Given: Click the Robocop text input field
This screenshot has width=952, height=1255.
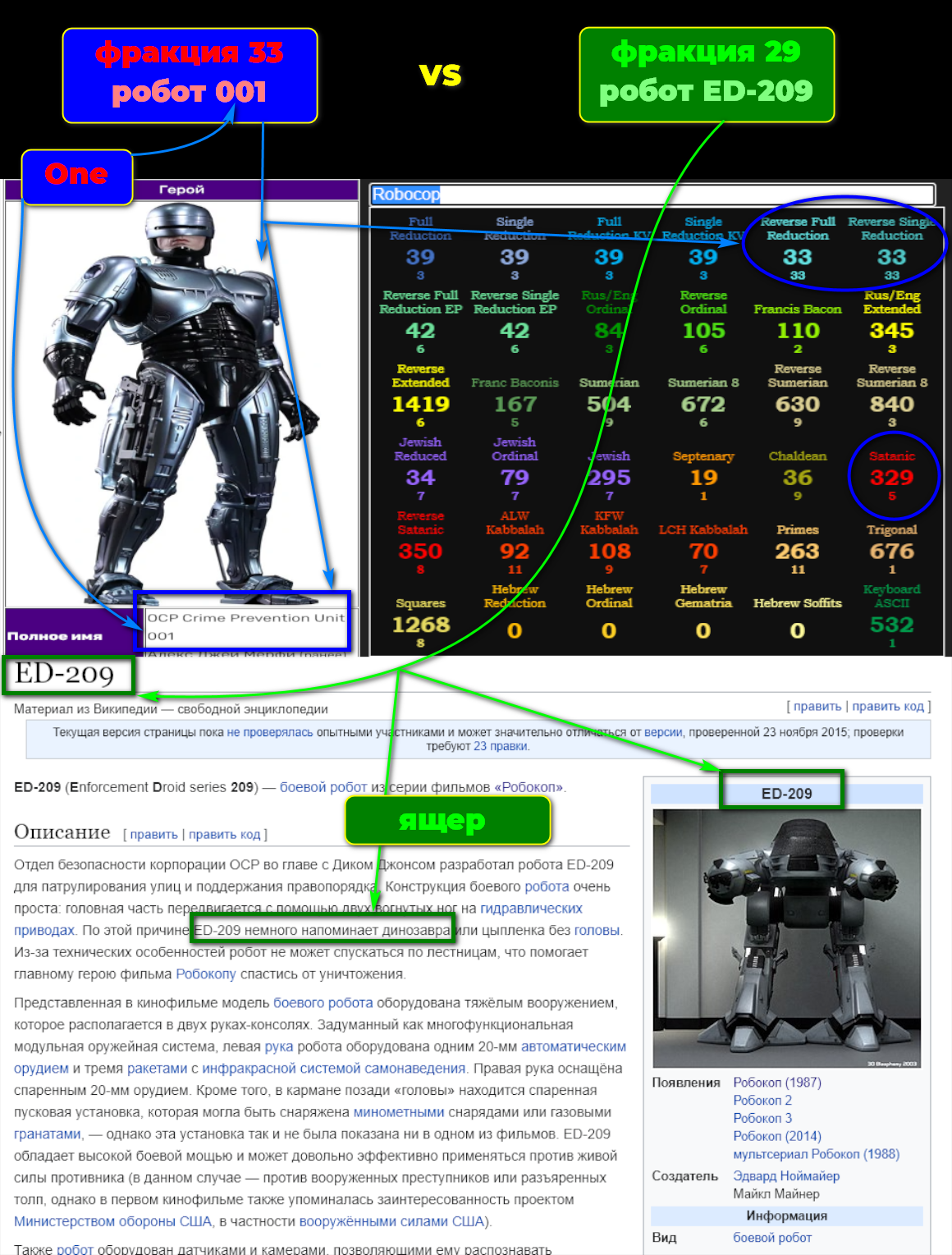Looking at the screenshot, I should [x=652, y=195].
